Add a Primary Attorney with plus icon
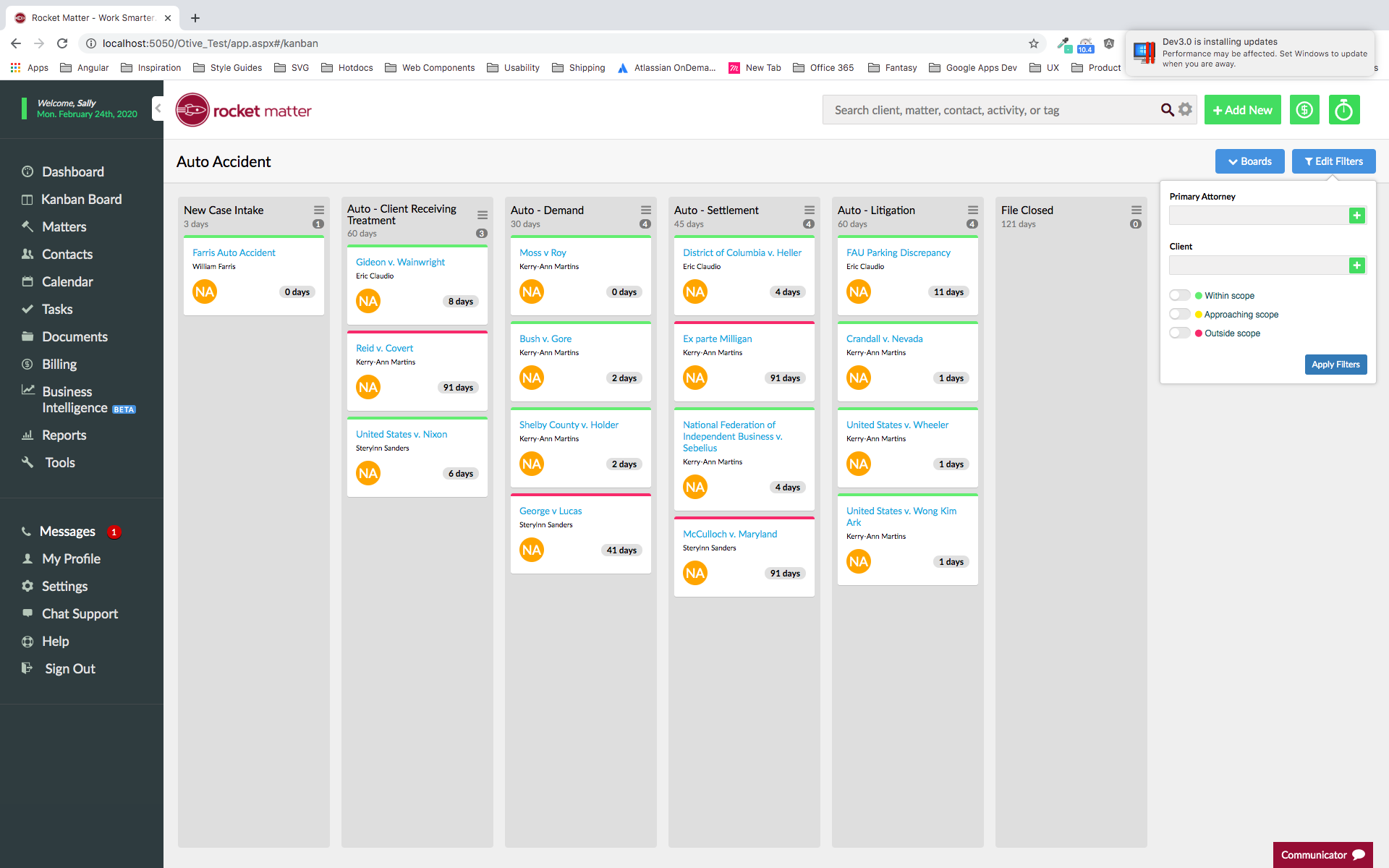 1357,216
